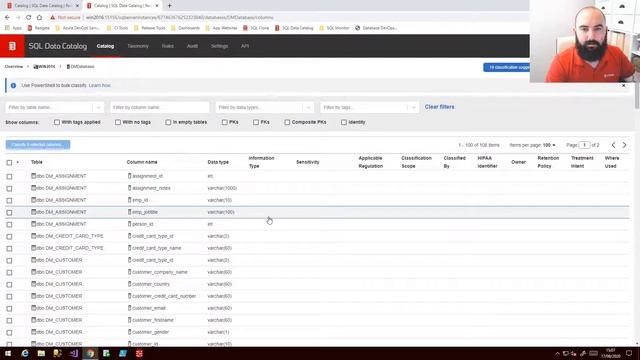Image resolution: width=640 pixels, height=360 pixels.
Task: Click the column icon beside customer_email
Action: [129, 308]
